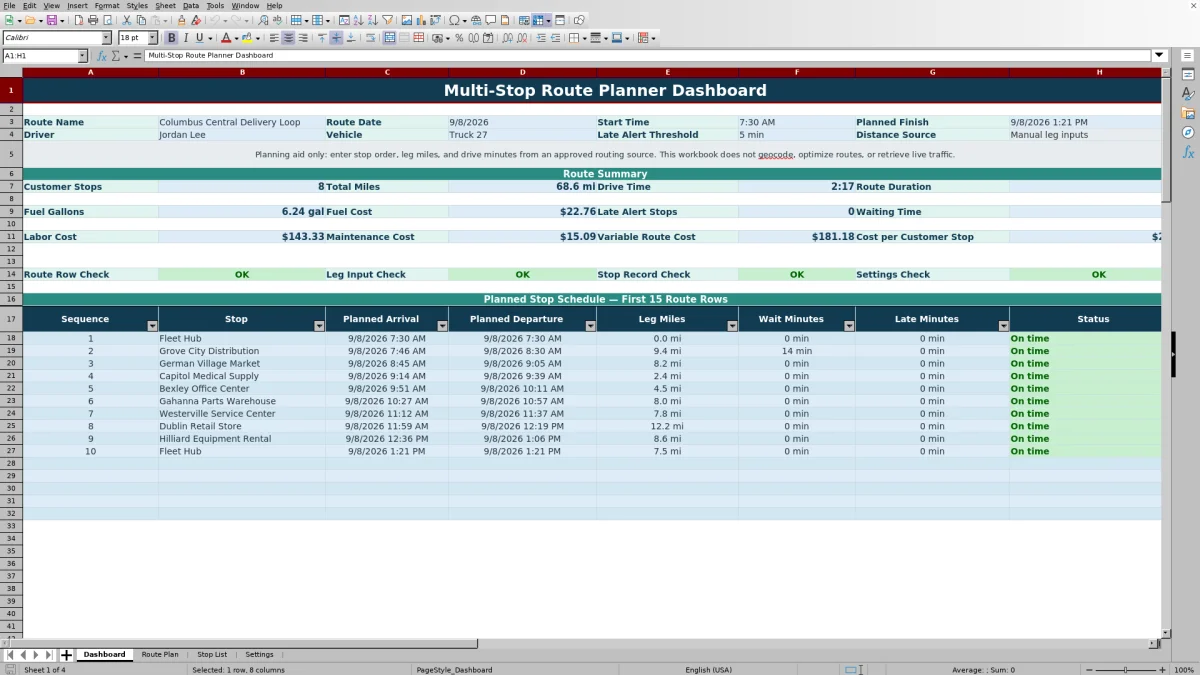This screenshot has height=675, width=1200.
Task: Click the English (USA) language status field
Action: tap(708, 670)
